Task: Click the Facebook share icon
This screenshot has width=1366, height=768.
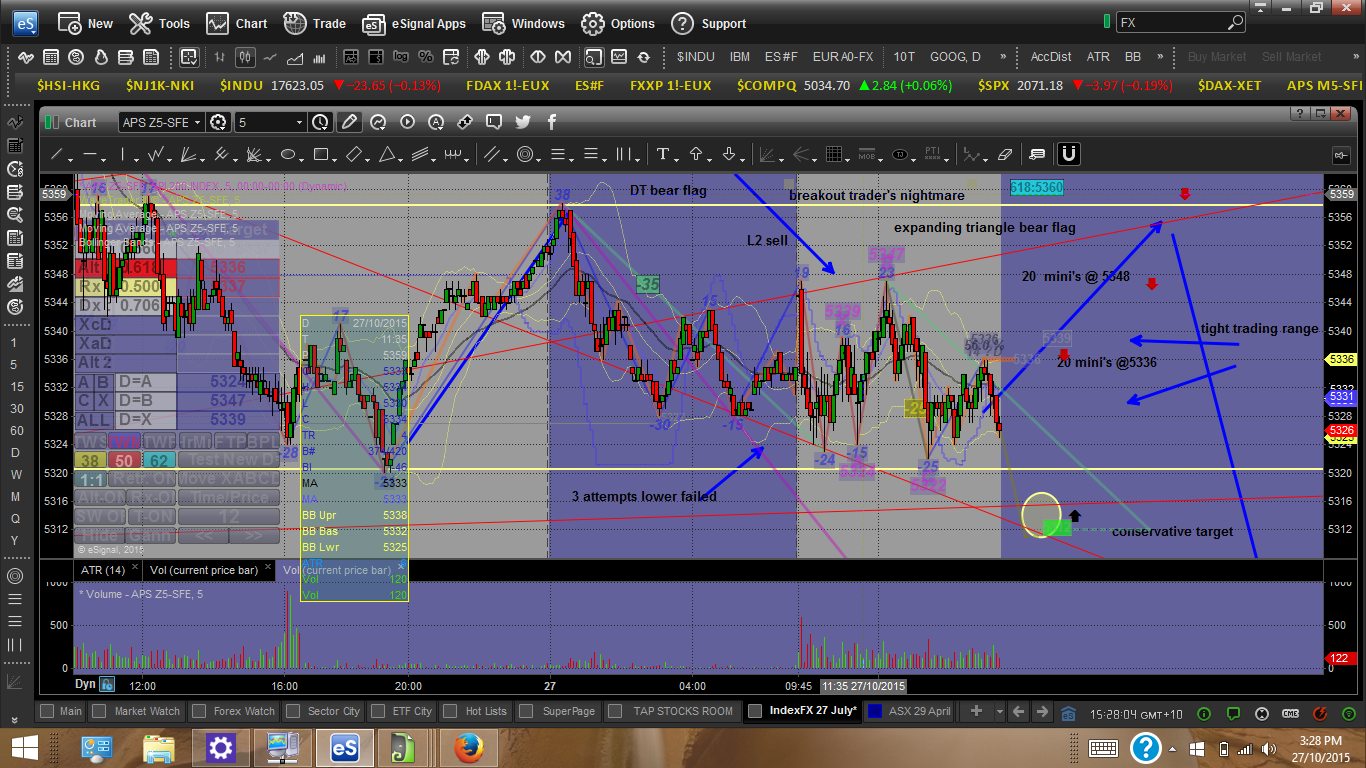Action: (552, 122)
